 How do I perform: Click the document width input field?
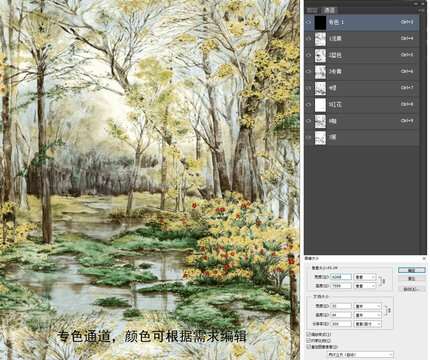click(x=341, y=306)
